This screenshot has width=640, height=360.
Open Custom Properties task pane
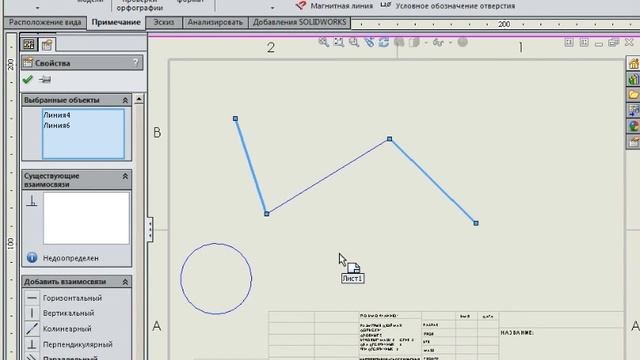coord(633,142)
